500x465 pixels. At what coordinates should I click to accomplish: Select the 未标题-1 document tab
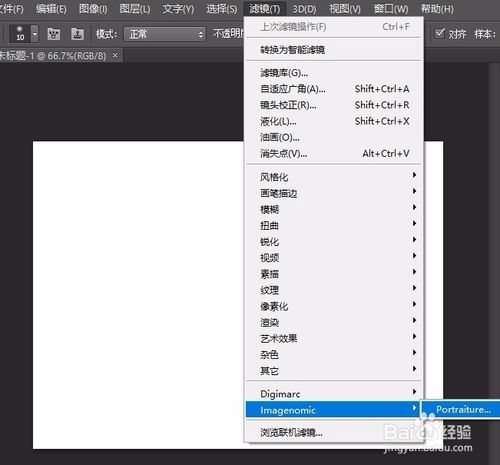53,55
